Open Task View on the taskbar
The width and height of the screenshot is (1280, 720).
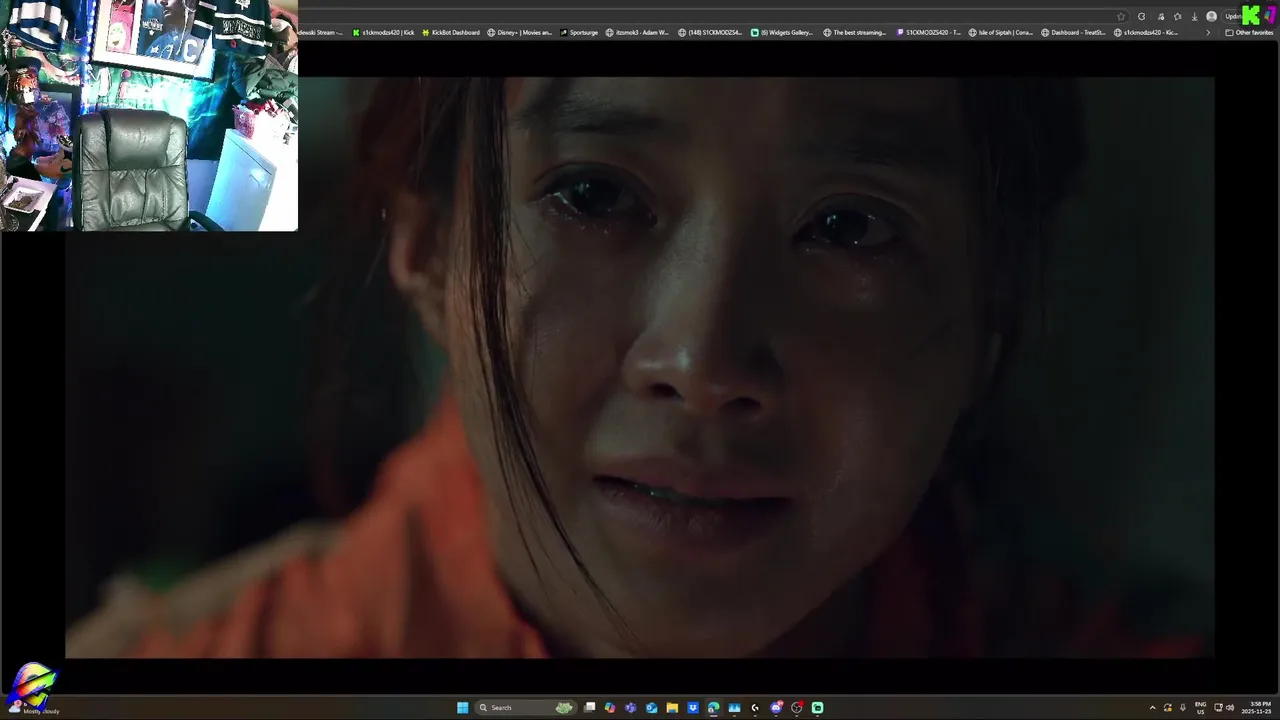pos(590,707)
